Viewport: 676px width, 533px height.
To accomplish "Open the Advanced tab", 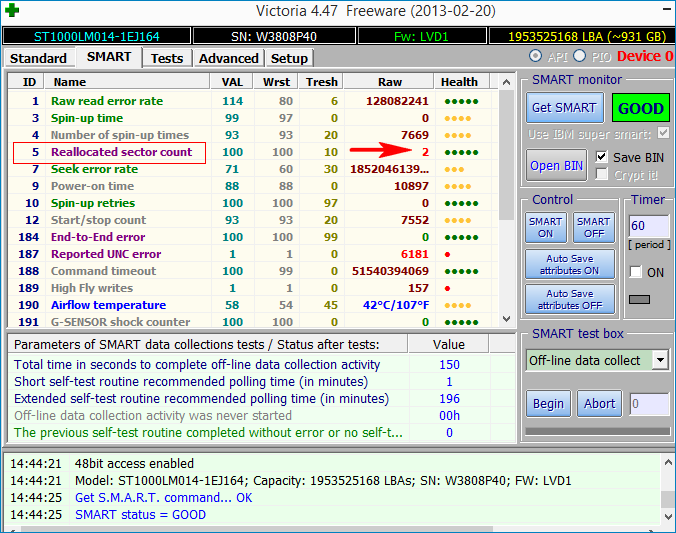I will 228,58.
